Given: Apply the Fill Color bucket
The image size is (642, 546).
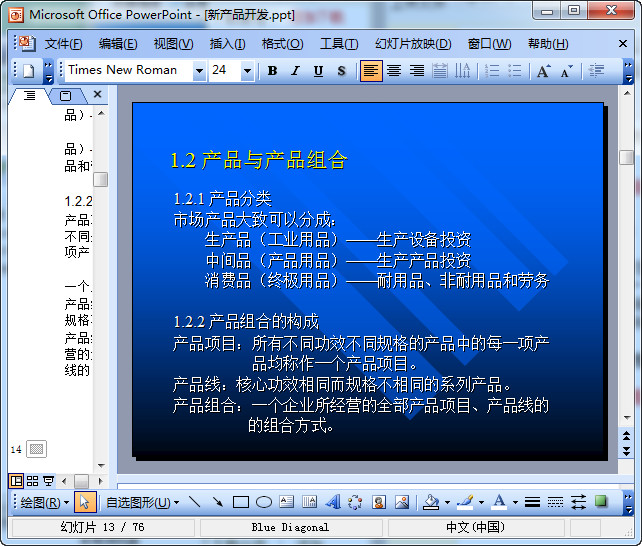Looking at the screenshot, I should 431,502.
